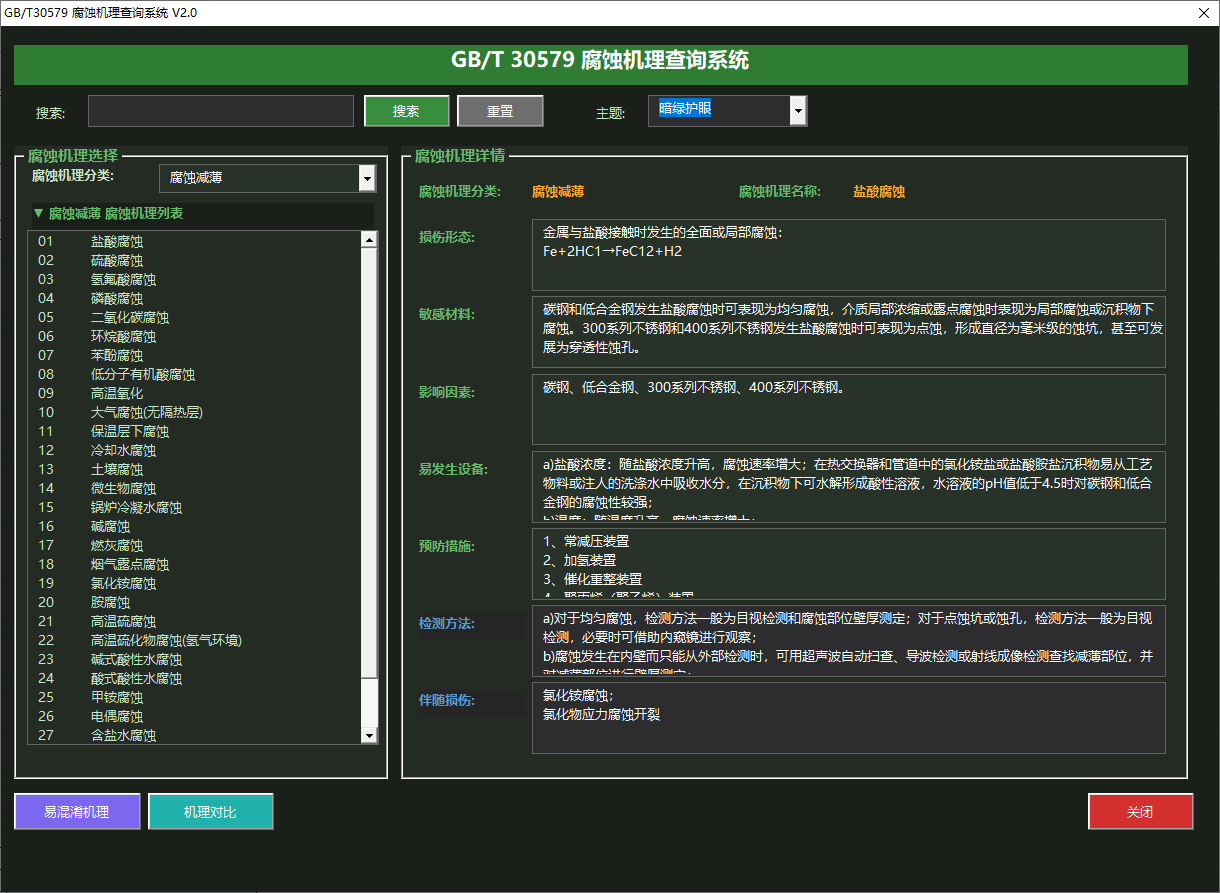Select 19 氯化铵腐蚀 in the list

[195, 583]
